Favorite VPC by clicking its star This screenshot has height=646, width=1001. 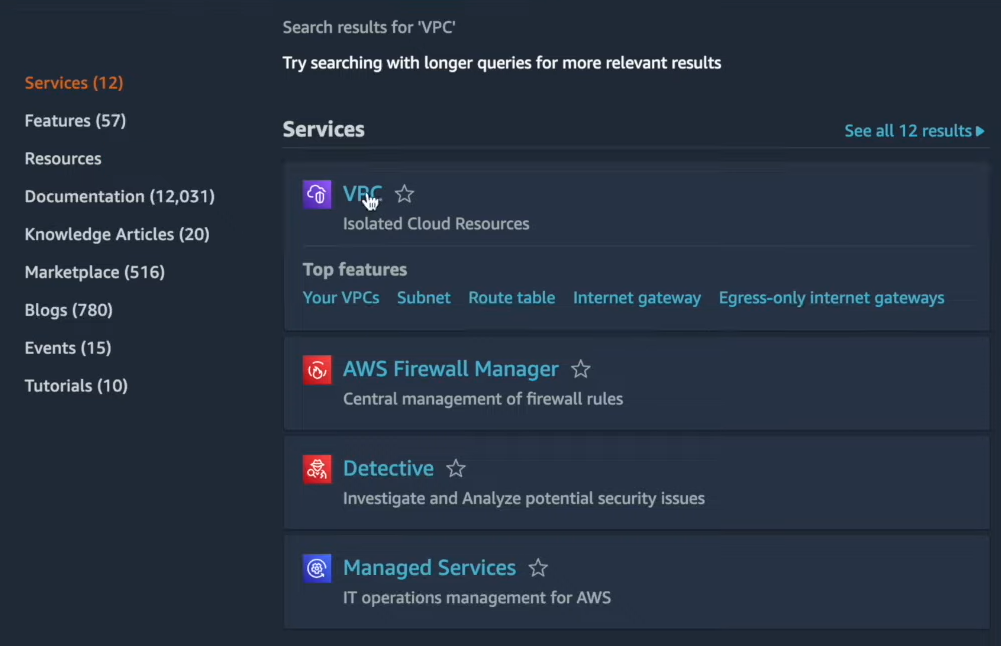pos(404,193)
